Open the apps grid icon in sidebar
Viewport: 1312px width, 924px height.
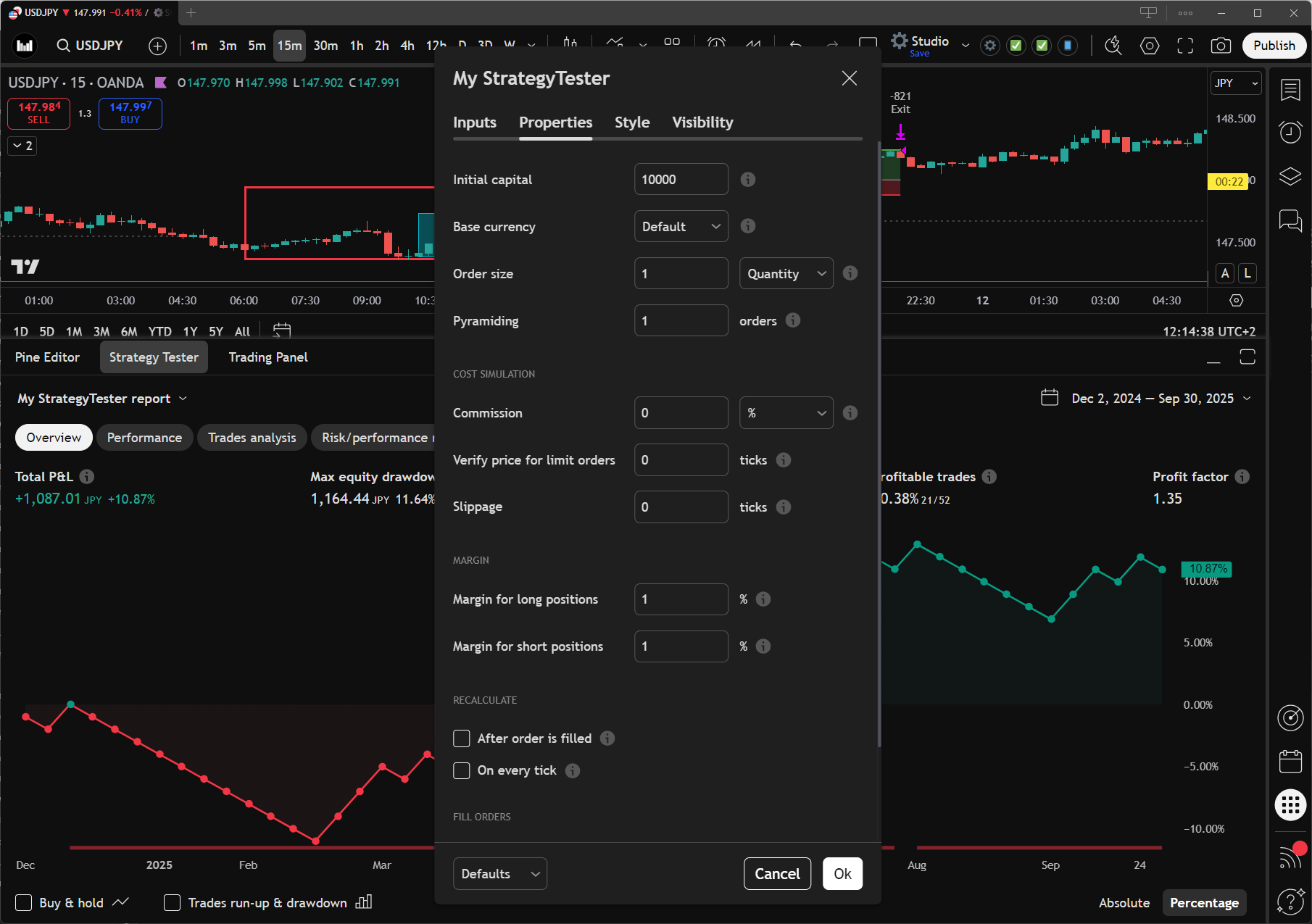pyautogui.click(x=1290, y=804)
